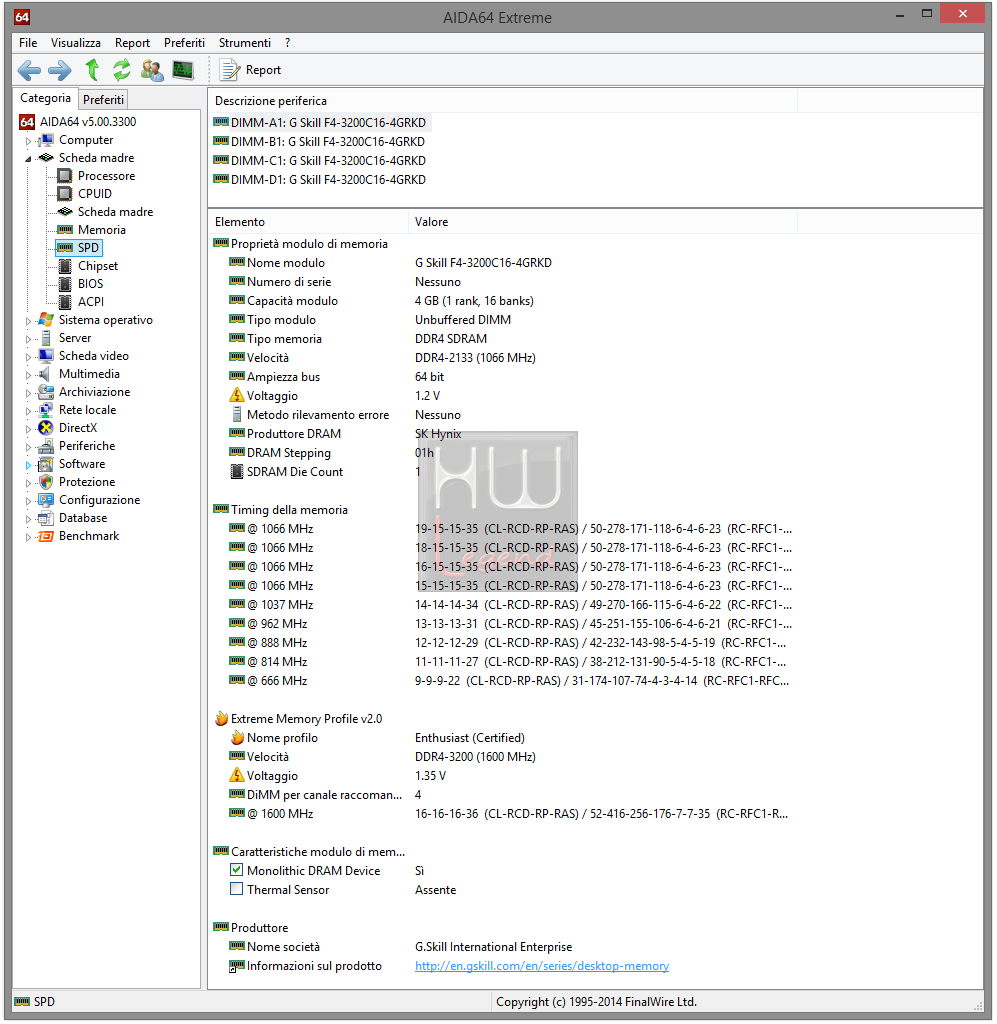This screenshot has width=997, height=1024.
Task: Expand the Computer tree node
Action: click(28, 140)
